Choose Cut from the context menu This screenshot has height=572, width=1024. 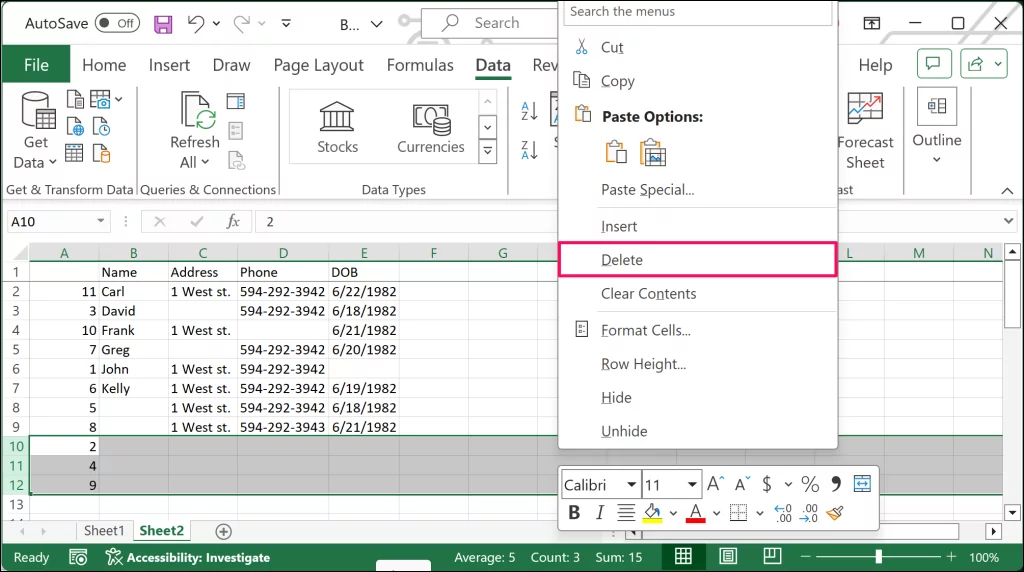(697, 47)
